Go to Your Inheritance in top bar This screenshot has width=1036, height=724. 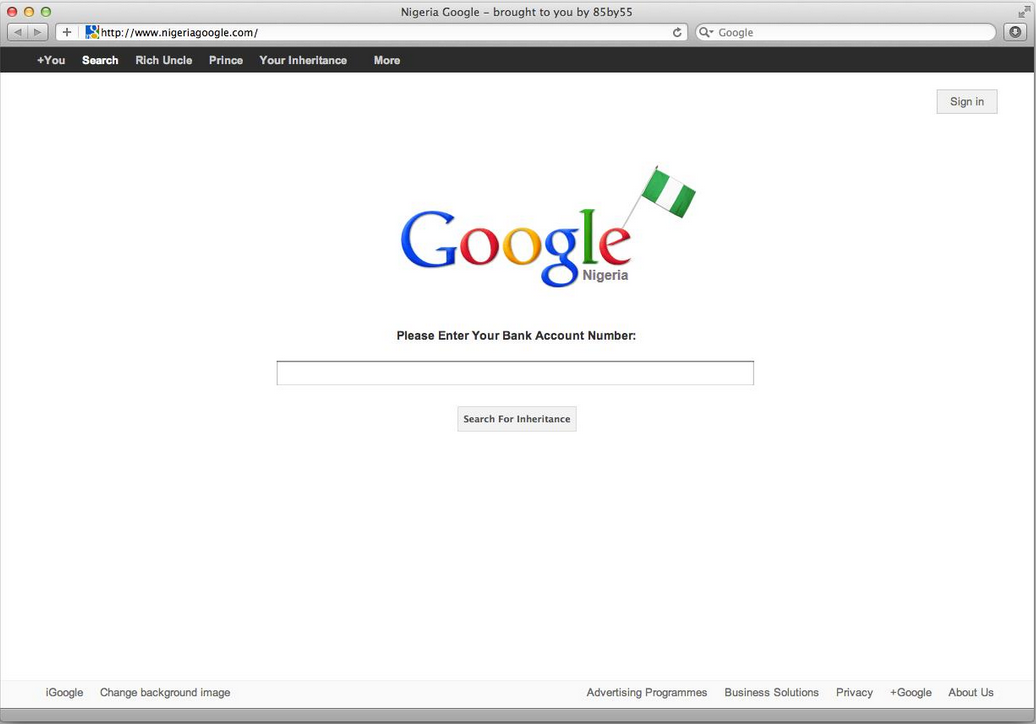click(x=303, y=60)
